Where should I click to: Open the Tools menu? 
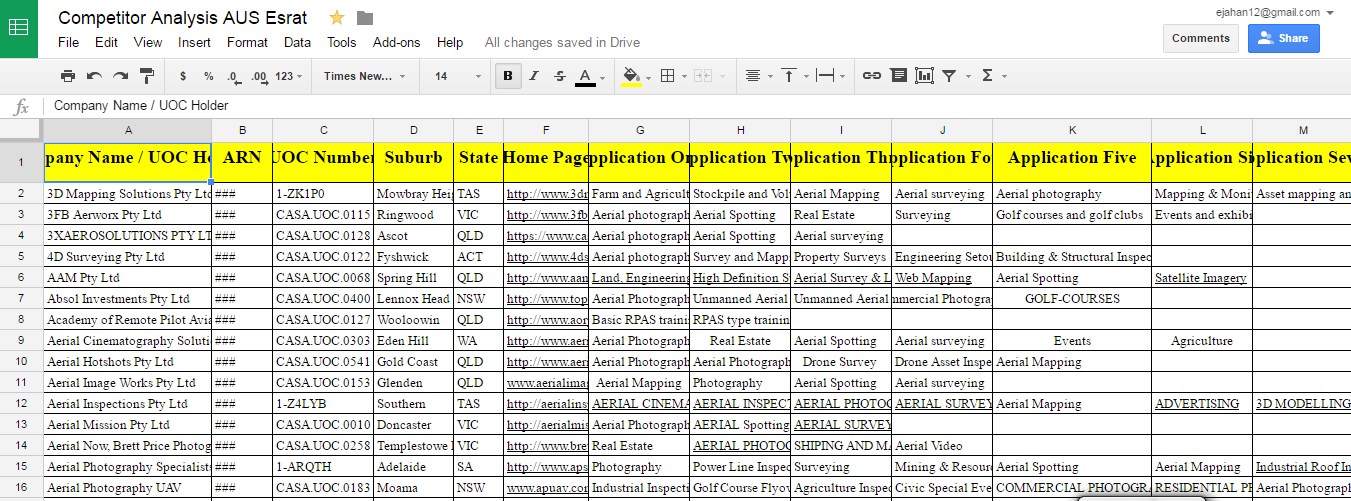[342, 43]
